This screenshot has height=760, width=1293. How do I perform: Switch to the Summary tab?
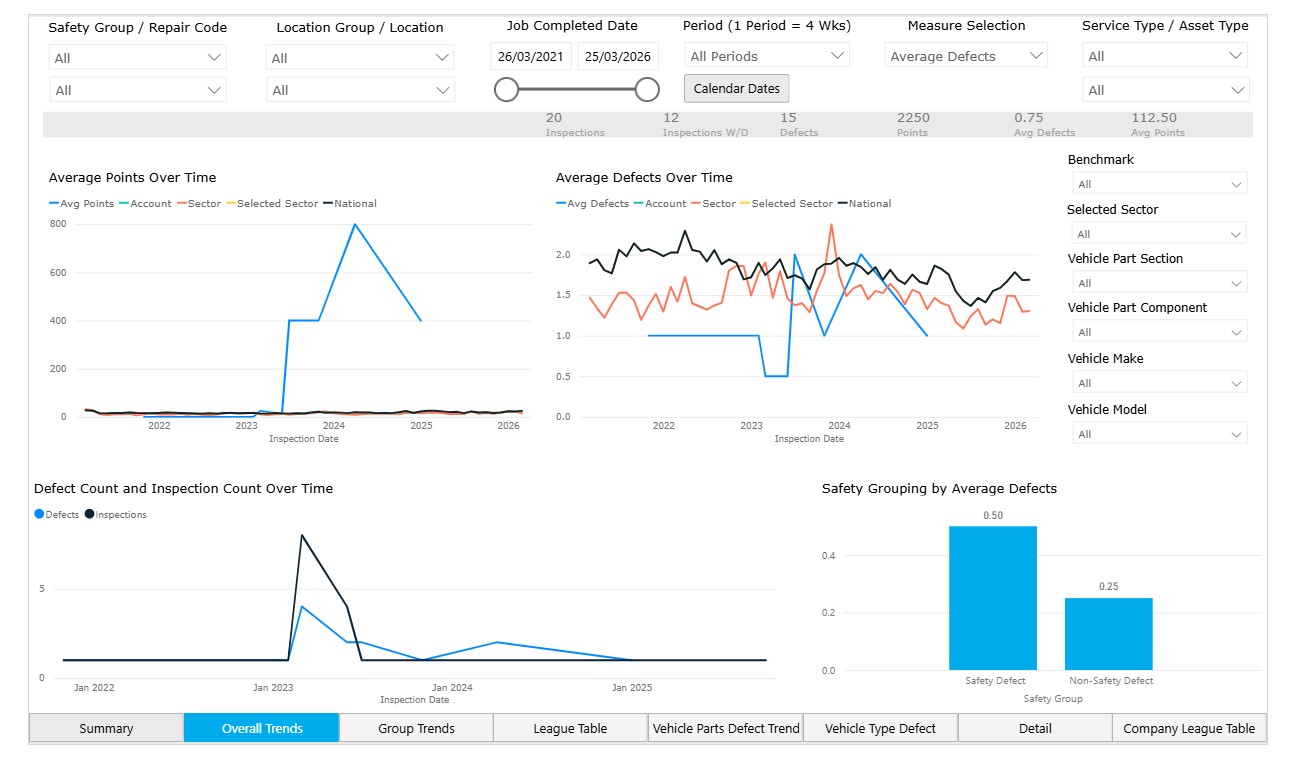[106, 728]
